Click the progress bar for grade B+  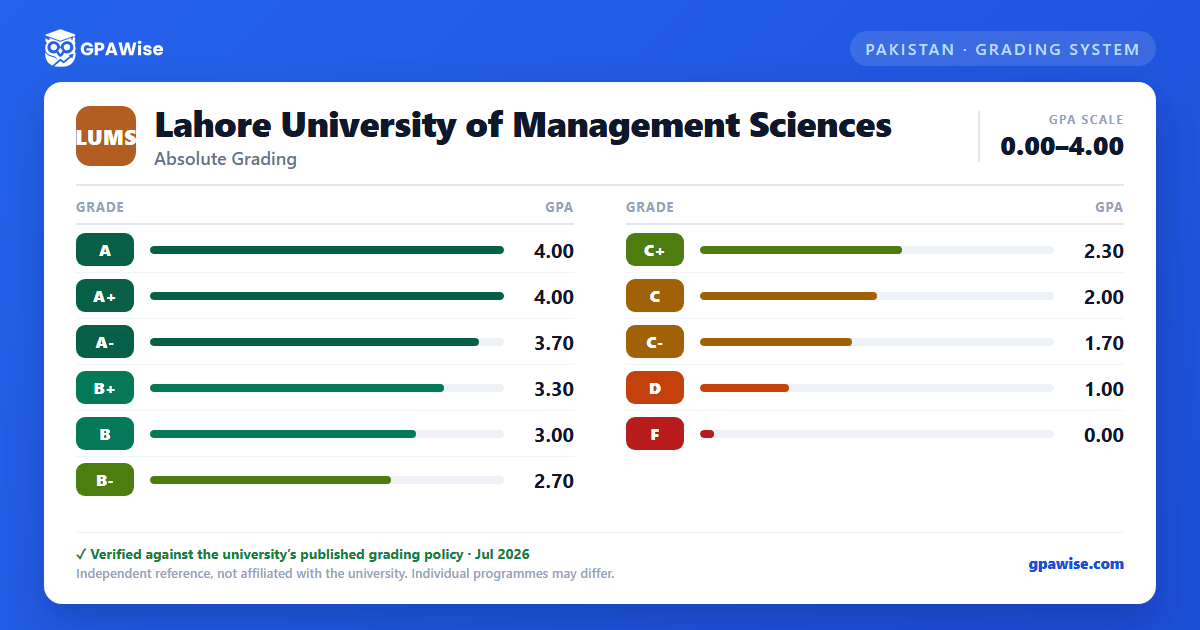pyautogui.click(x=327, y=388)
